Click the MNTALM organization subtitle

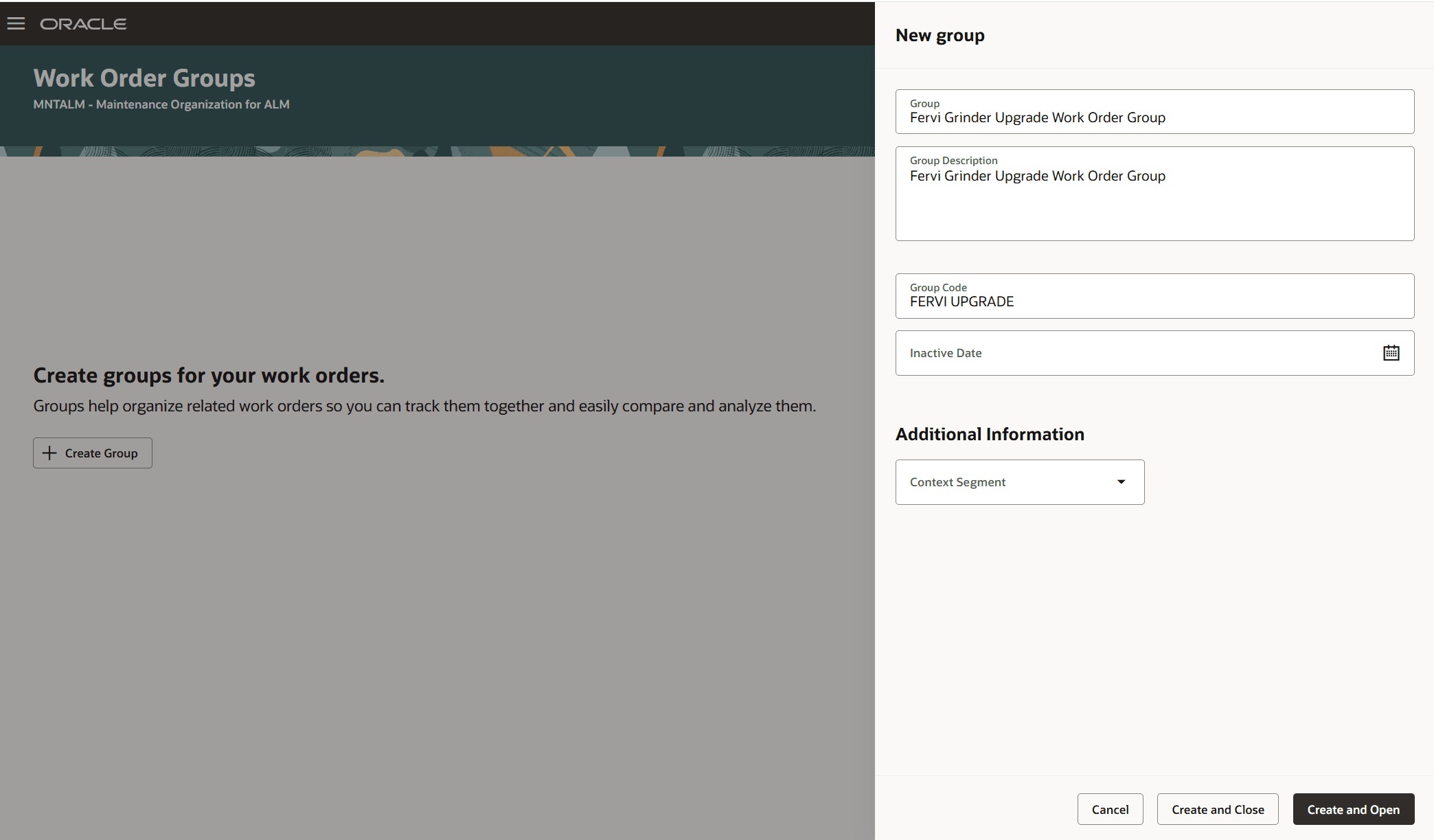(161, 104)
